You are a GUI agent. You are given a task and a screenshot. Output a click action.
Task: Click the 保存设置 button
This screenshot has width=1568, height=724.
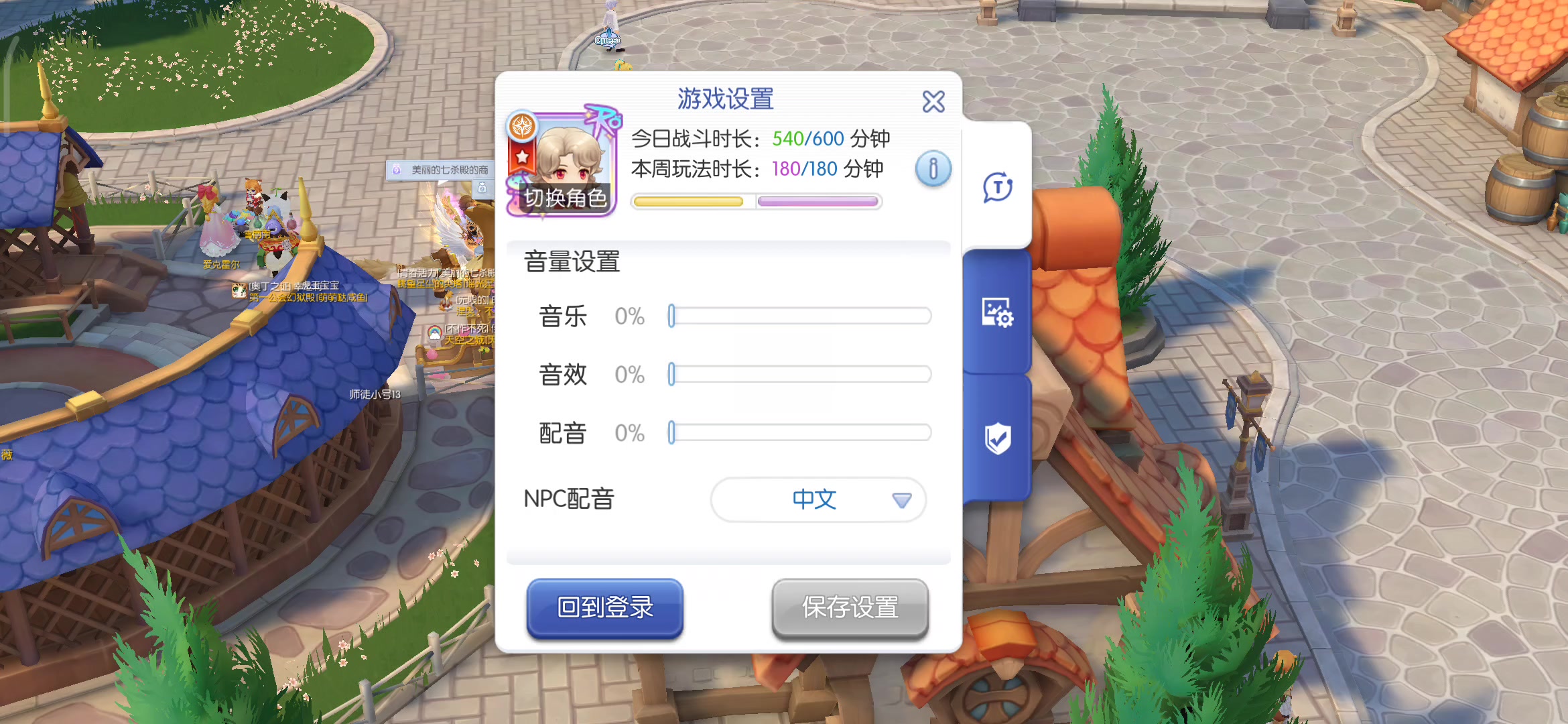pos(850,608)
